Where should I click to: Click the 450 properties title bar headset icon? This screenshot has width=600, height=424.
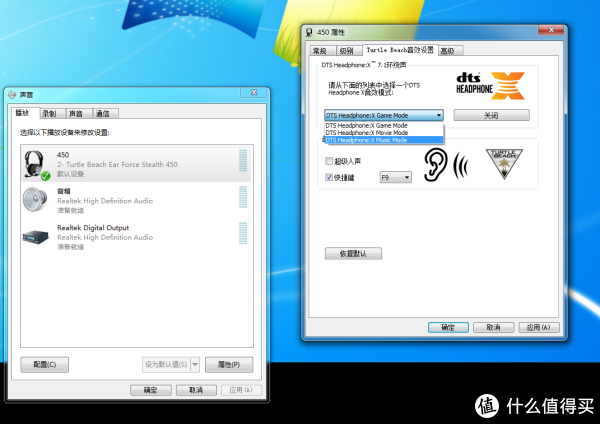309,33
